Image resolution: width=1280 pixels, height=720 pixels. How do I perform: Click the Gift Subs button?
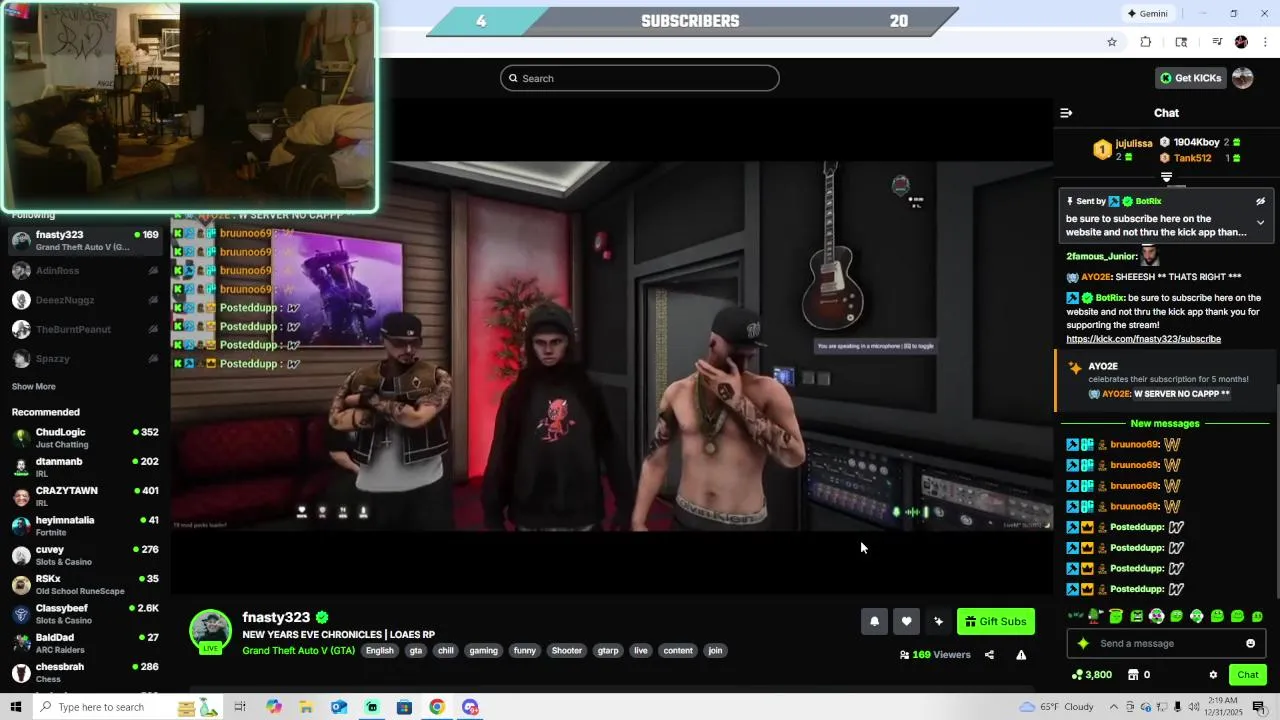pyautogui.click(x=995, y=621)
